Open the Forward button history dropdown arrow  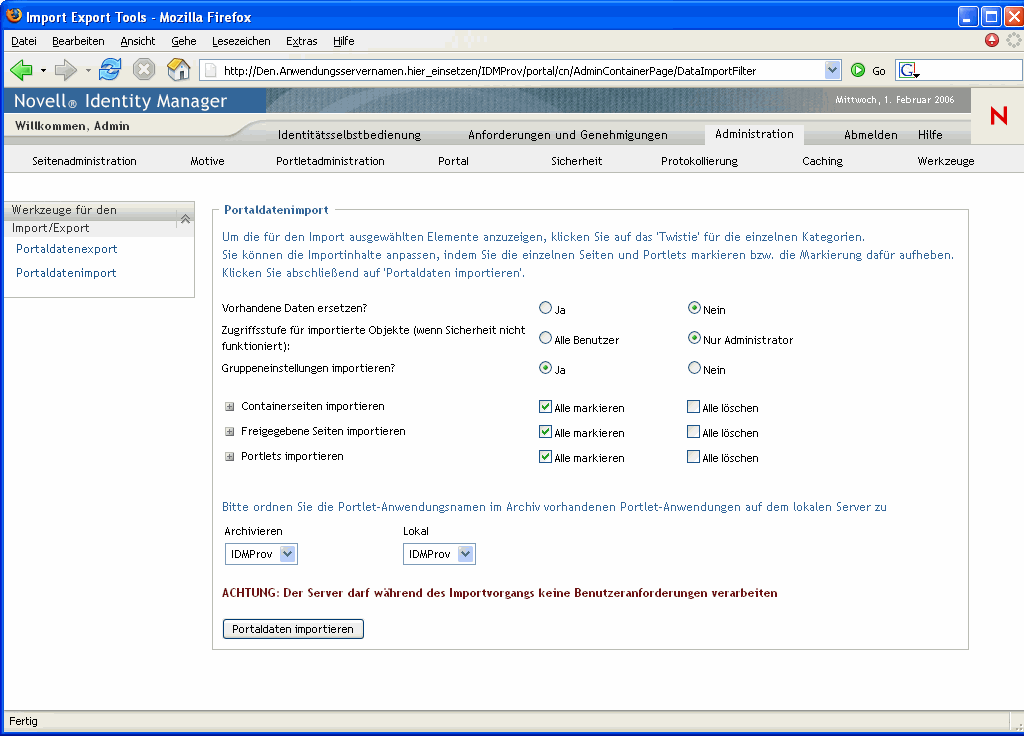(x=88, y=71)
